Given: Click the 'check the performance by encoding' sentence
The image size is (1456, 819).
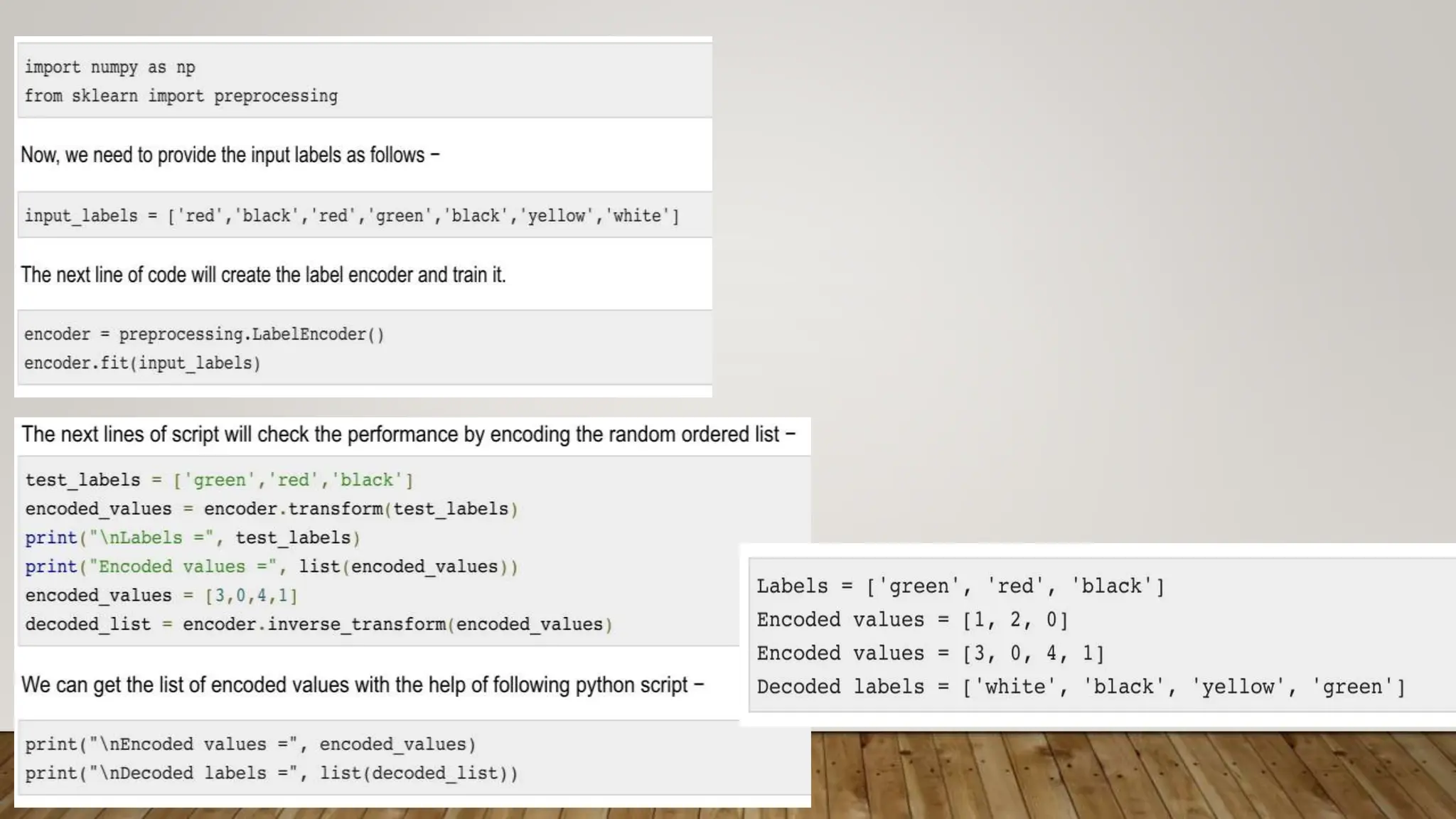Looking at the screenshot, I should click(408, 434).
